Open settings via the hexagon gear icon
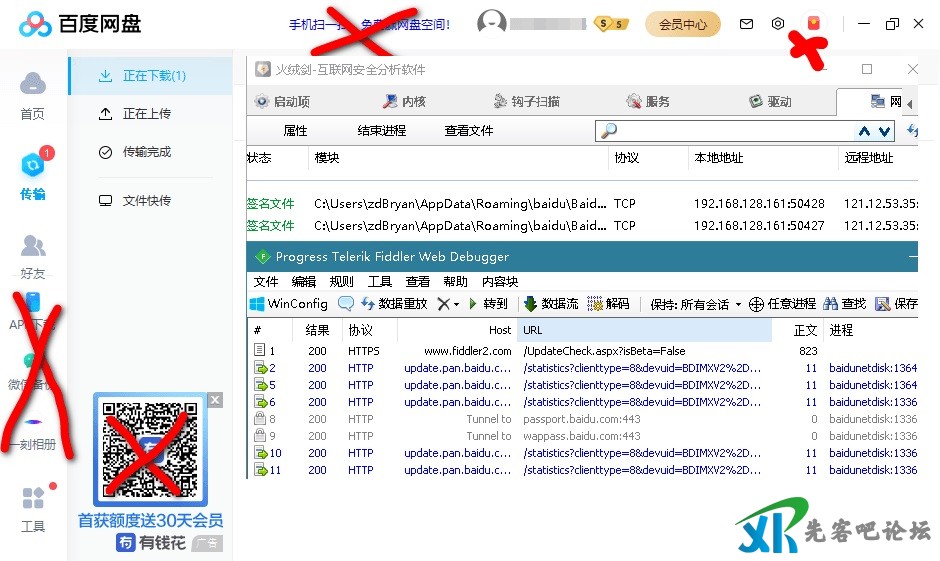 click(x=778, y=24)
